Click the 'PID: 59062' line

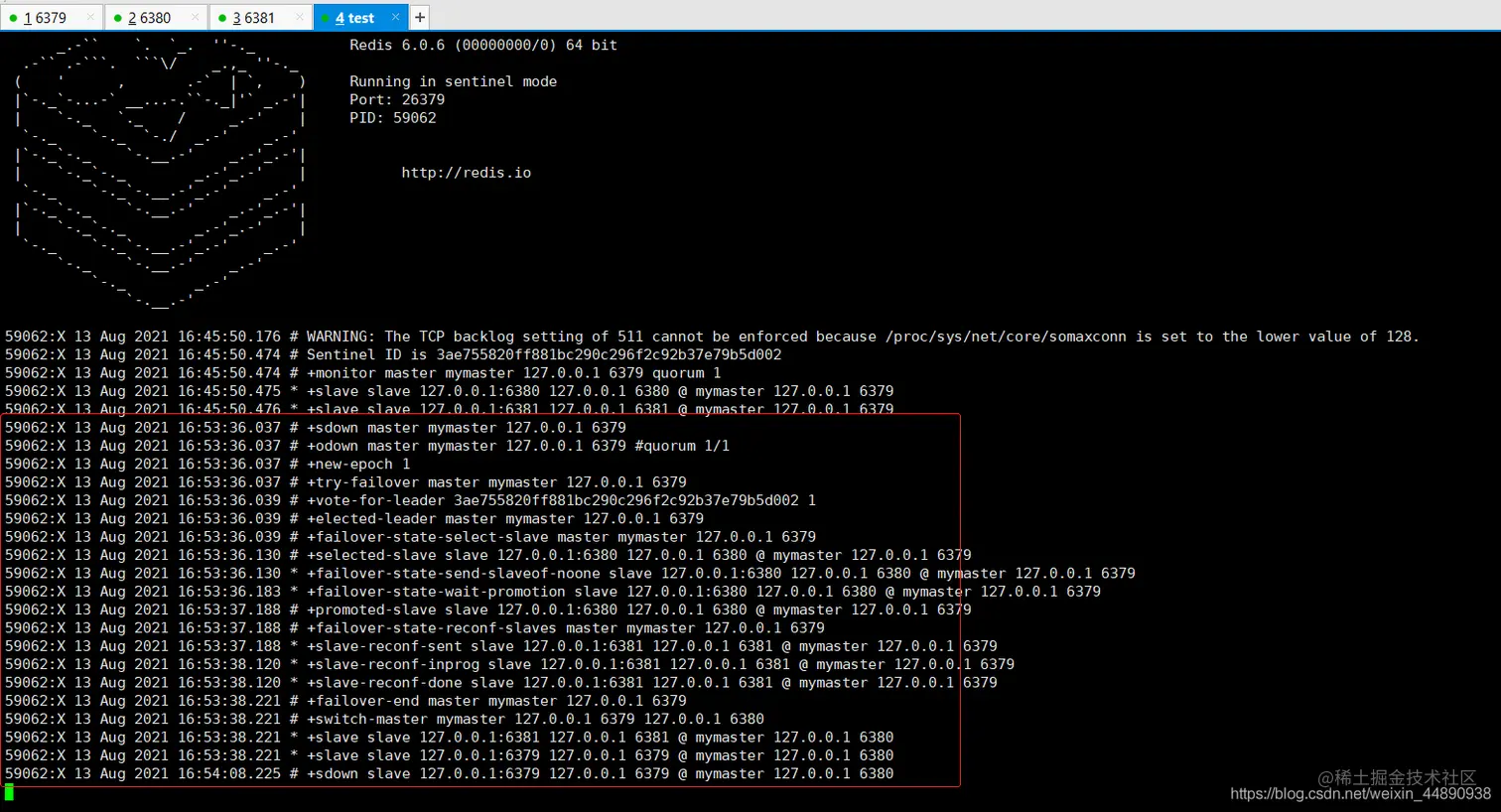[393, 117]
